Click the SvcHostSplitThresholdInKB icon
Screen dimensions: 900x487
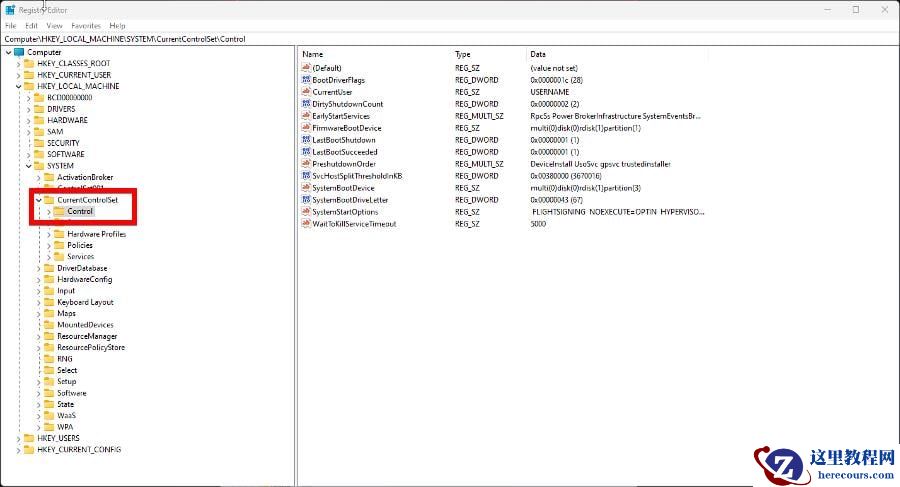pos(306,176)
